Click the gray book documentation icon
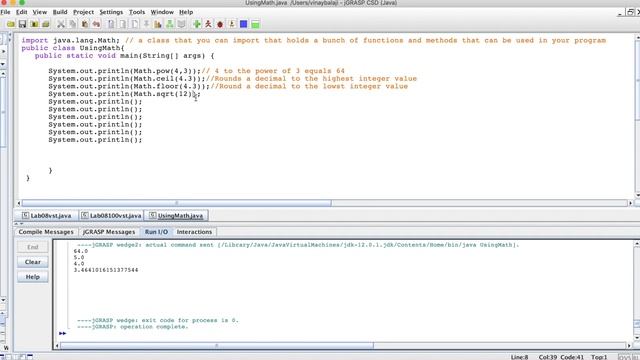The image size is (640, 360). pyautogui.click(x=181, y=24)
